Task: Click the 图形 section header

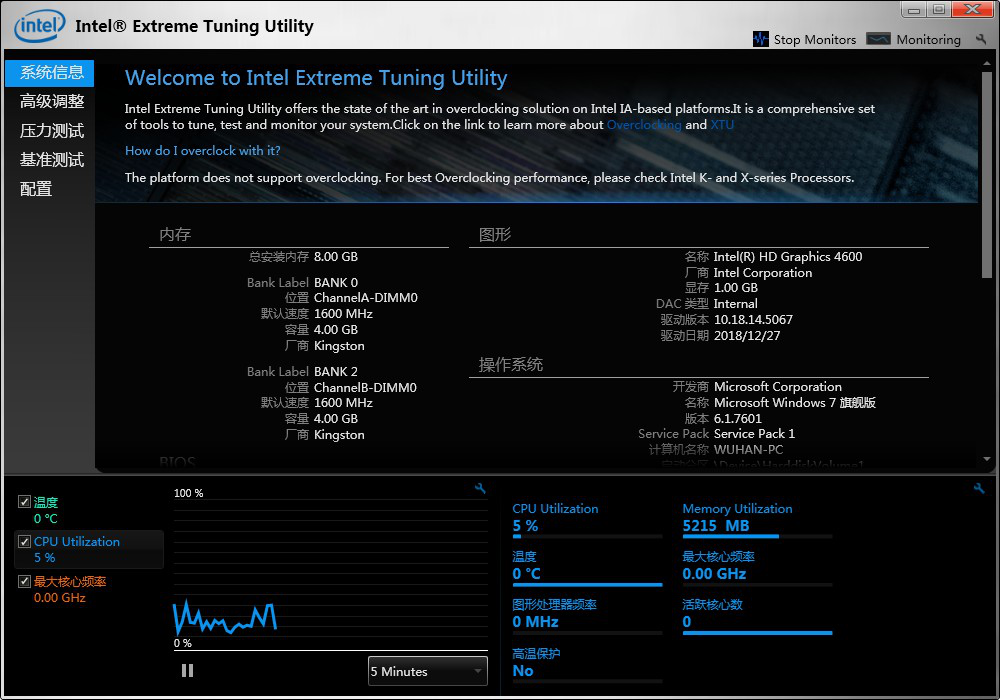Action: tap(495, 235)
